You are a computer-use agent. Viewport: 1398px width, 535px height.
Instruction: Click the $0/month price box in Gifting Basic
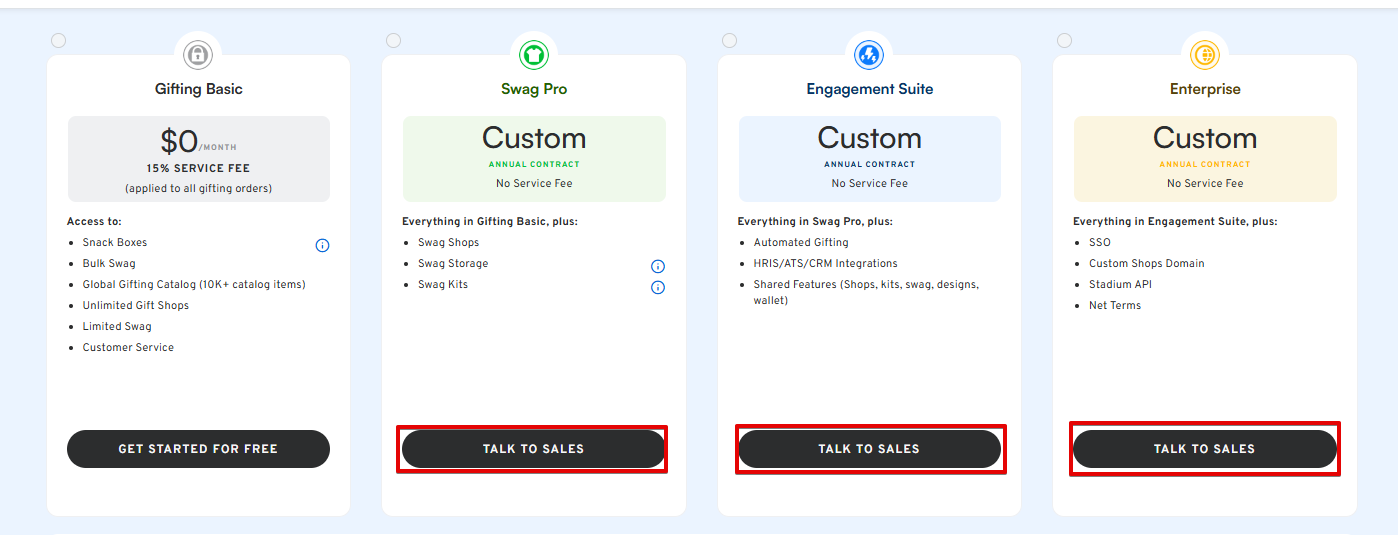198,159
